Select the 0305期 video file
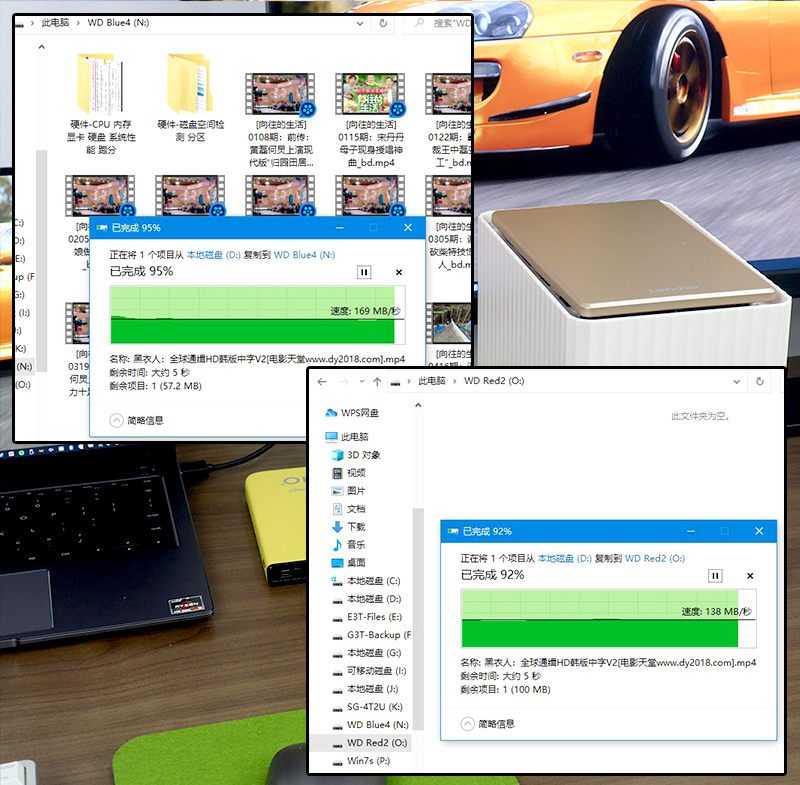This screenshot has height=785, width=800. [450, 222]
